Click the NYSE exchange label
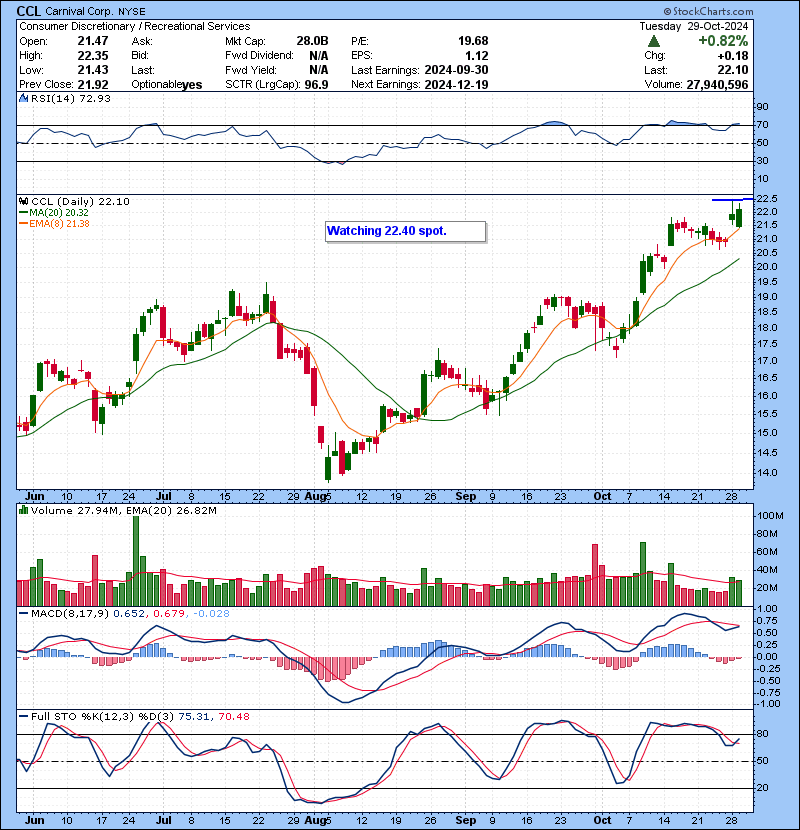The image size is (800, 830). tap(132, 12)
